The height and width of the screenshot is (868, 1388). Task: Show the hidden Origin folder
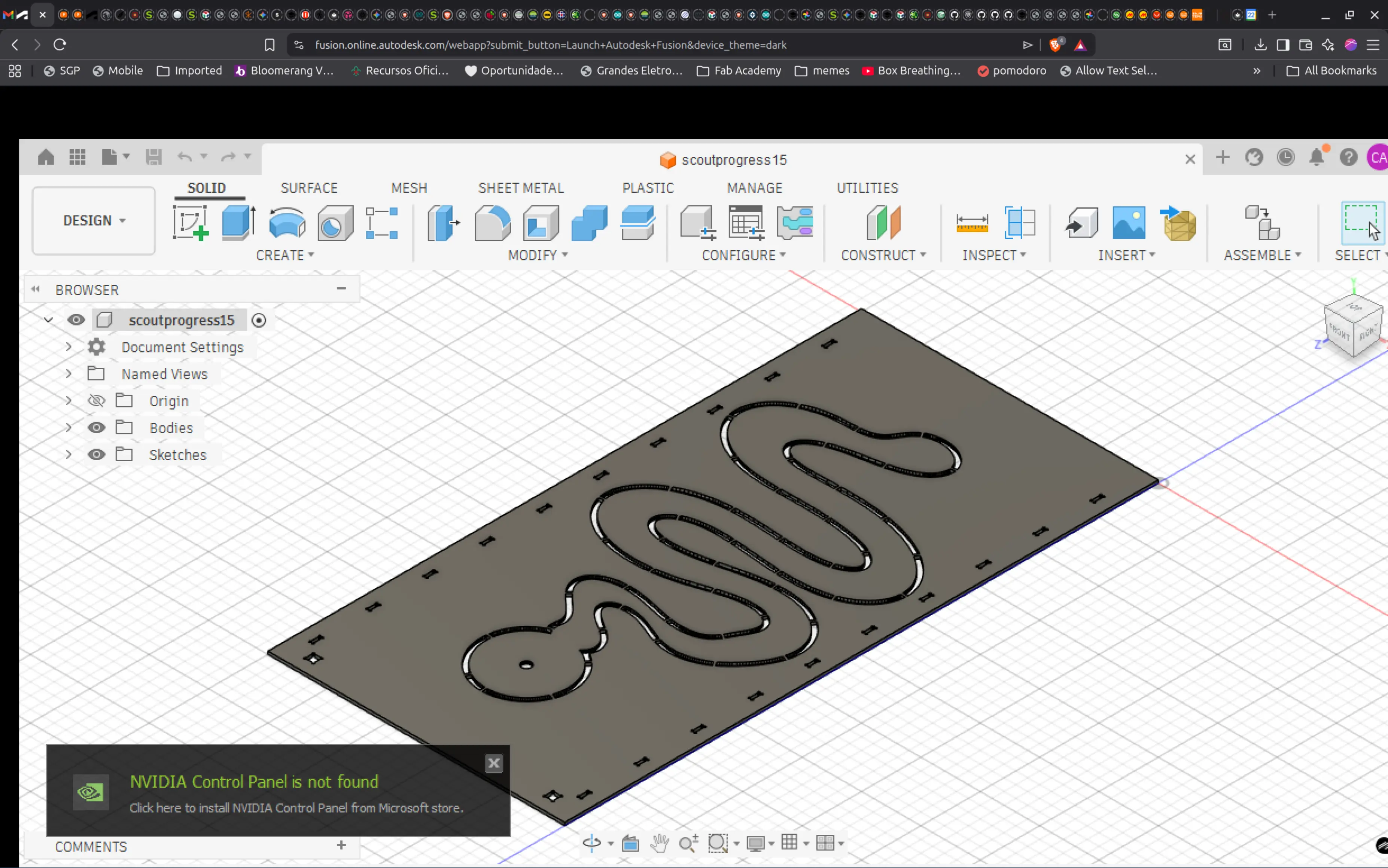click(x=97, y=401)
